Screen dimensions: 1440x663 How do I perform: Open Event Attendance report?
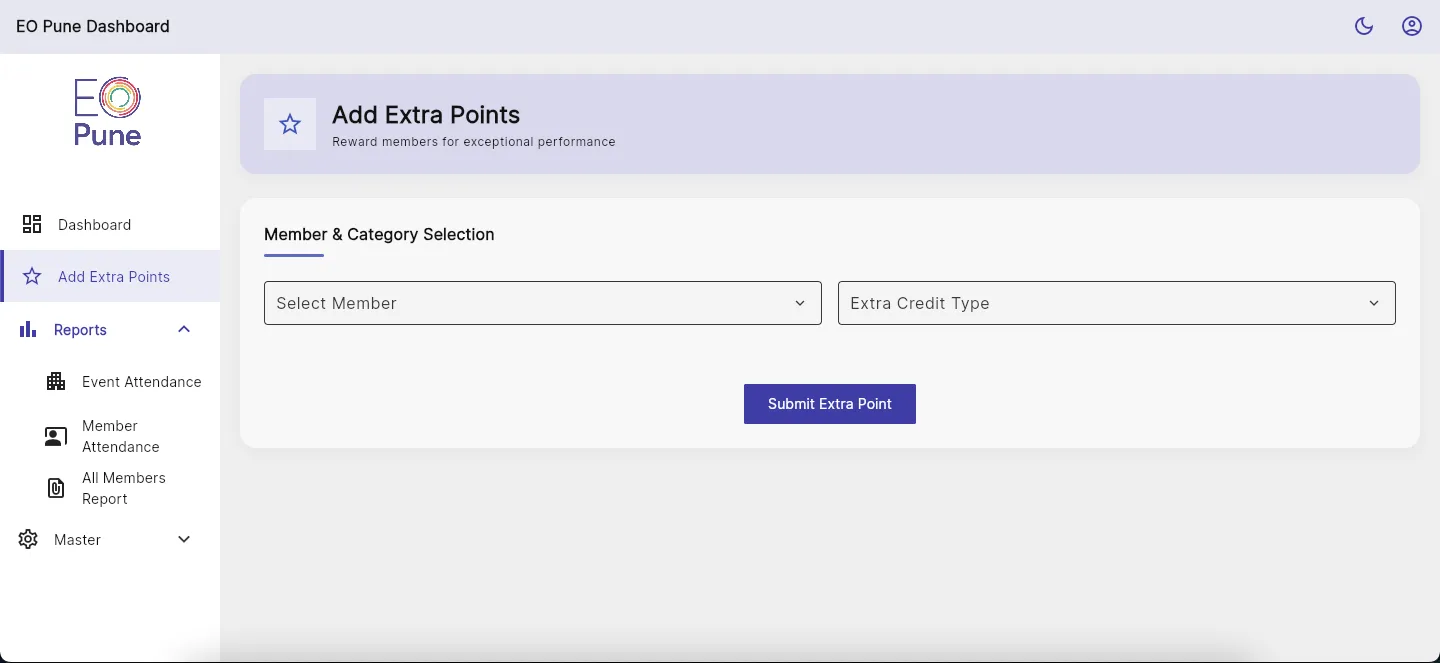(141, 381)
